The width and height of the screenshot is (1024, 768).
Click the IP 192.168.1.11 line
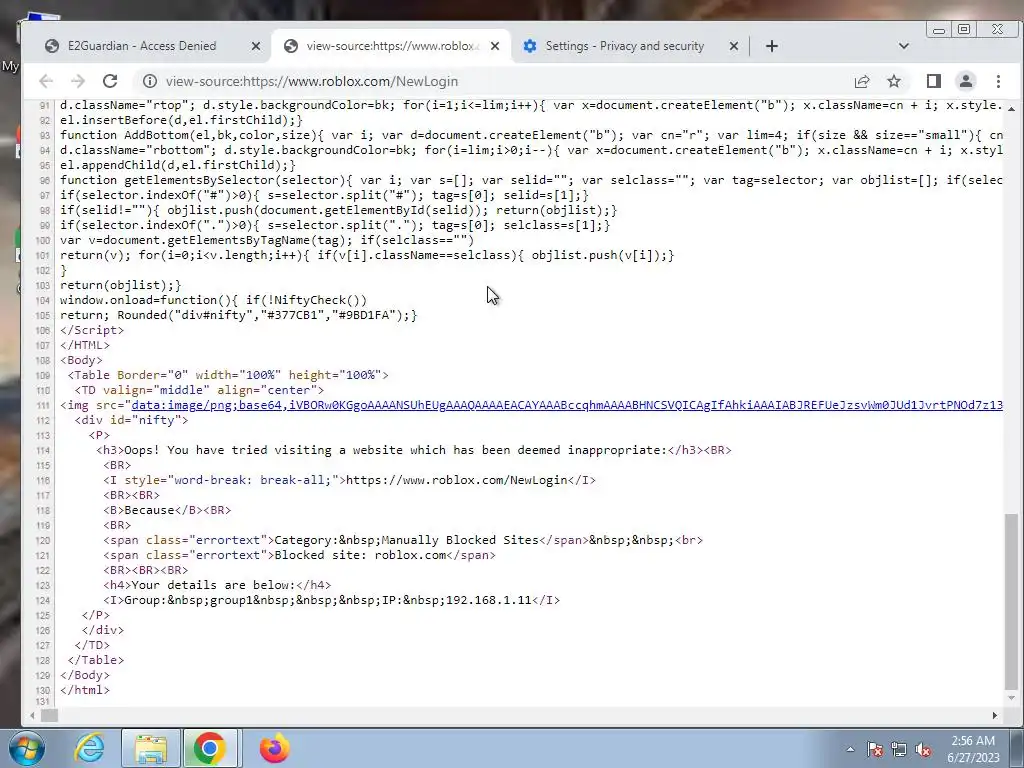331,600
